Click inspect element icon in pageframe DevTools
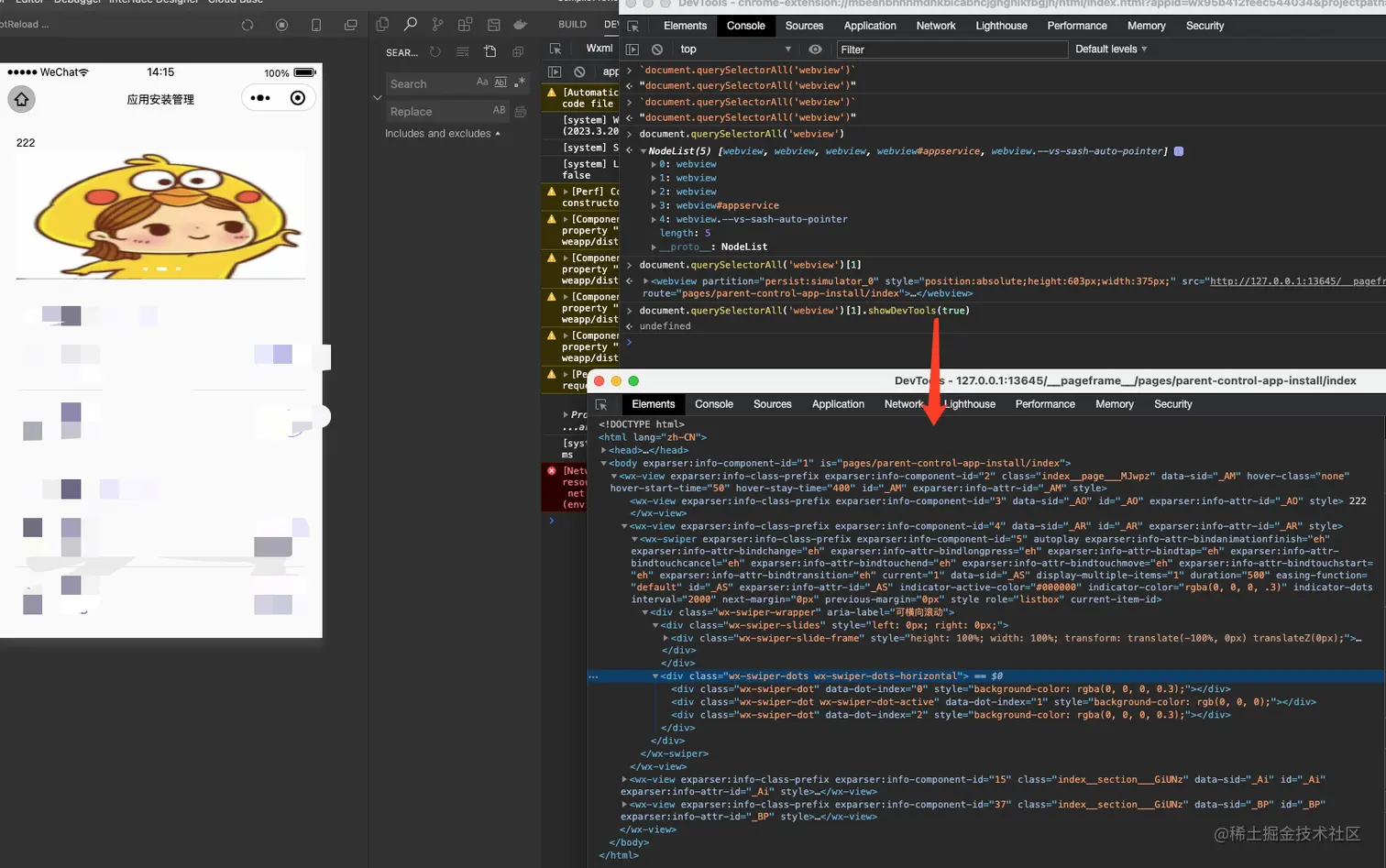Image resolution: width=1386 pixels, height=868 pixels. click(601, 404)
